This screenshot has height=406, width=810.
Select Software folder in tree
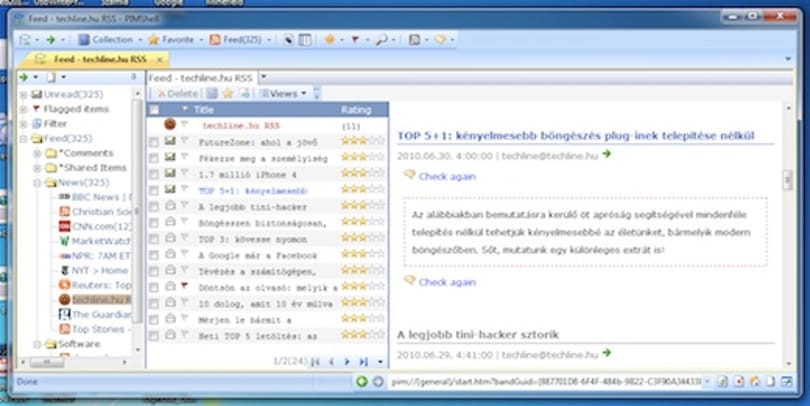pos(72,344)
